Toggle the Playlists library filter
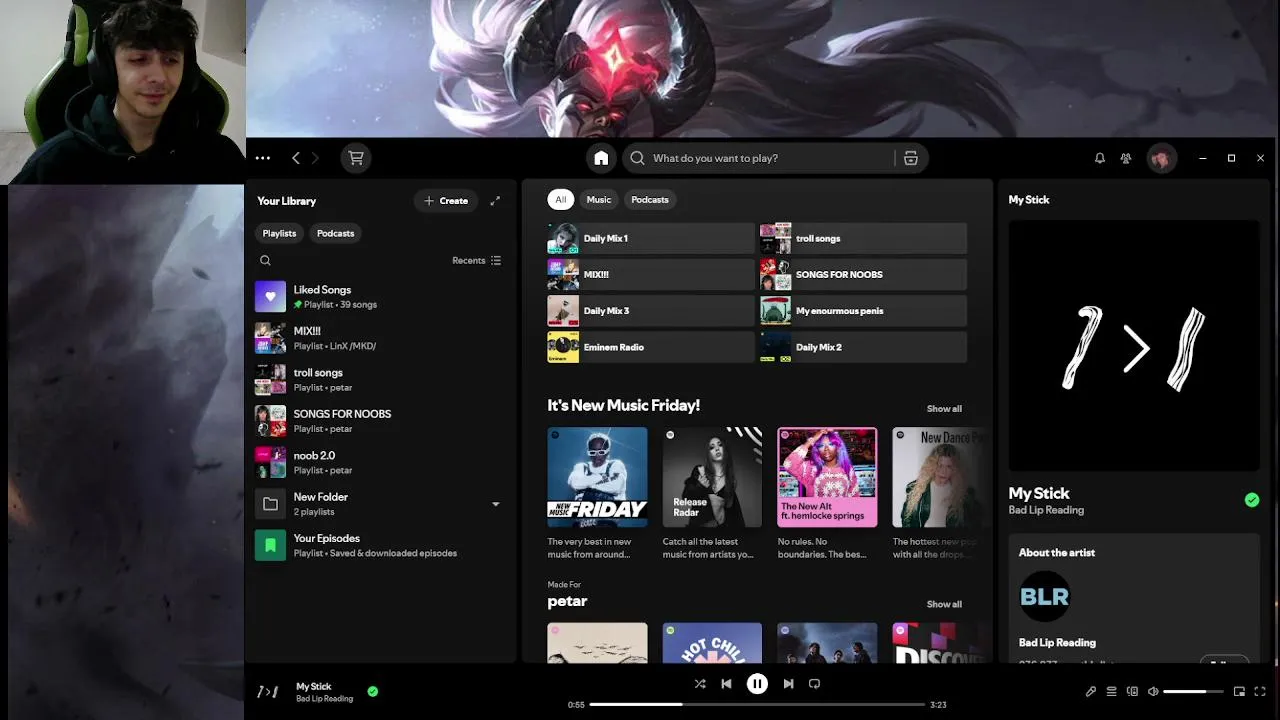Screen dimensions: 1280x720 [x=279, y=233]
